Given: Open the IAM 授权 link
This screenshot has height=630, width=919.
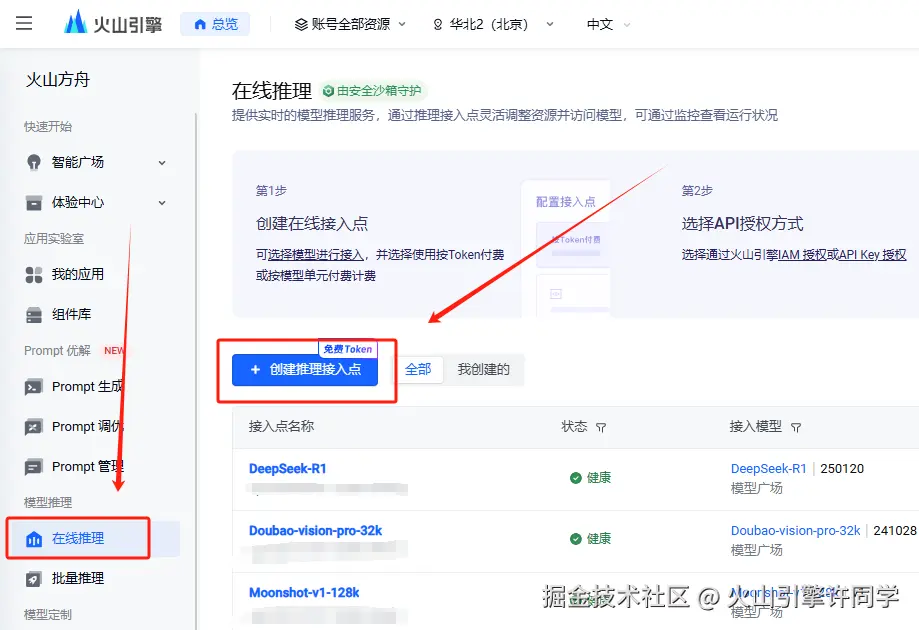Looking at the screenshot, I should (802, 255).
